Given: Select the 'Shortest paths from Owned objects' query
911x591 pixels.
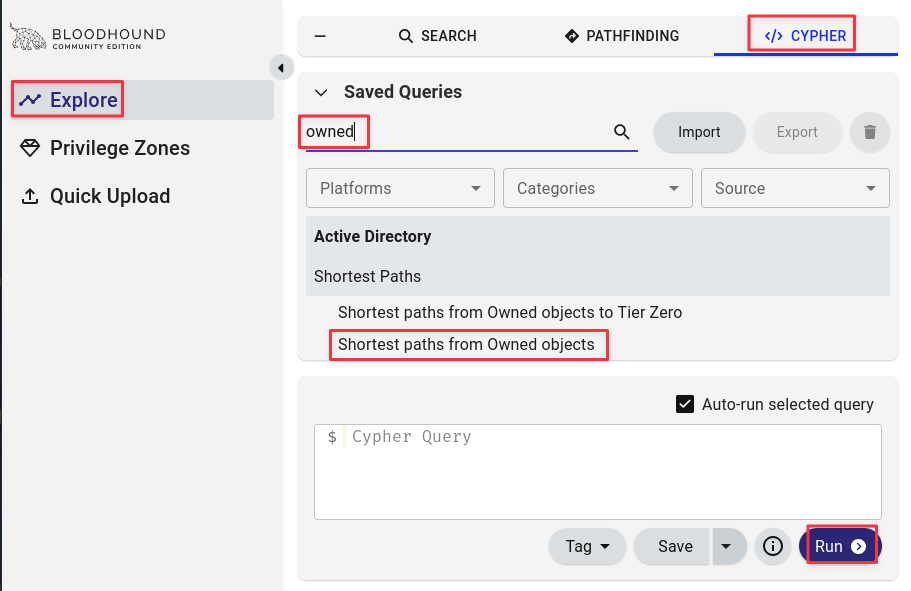Looking at the screenshot, I should [466, 345].
